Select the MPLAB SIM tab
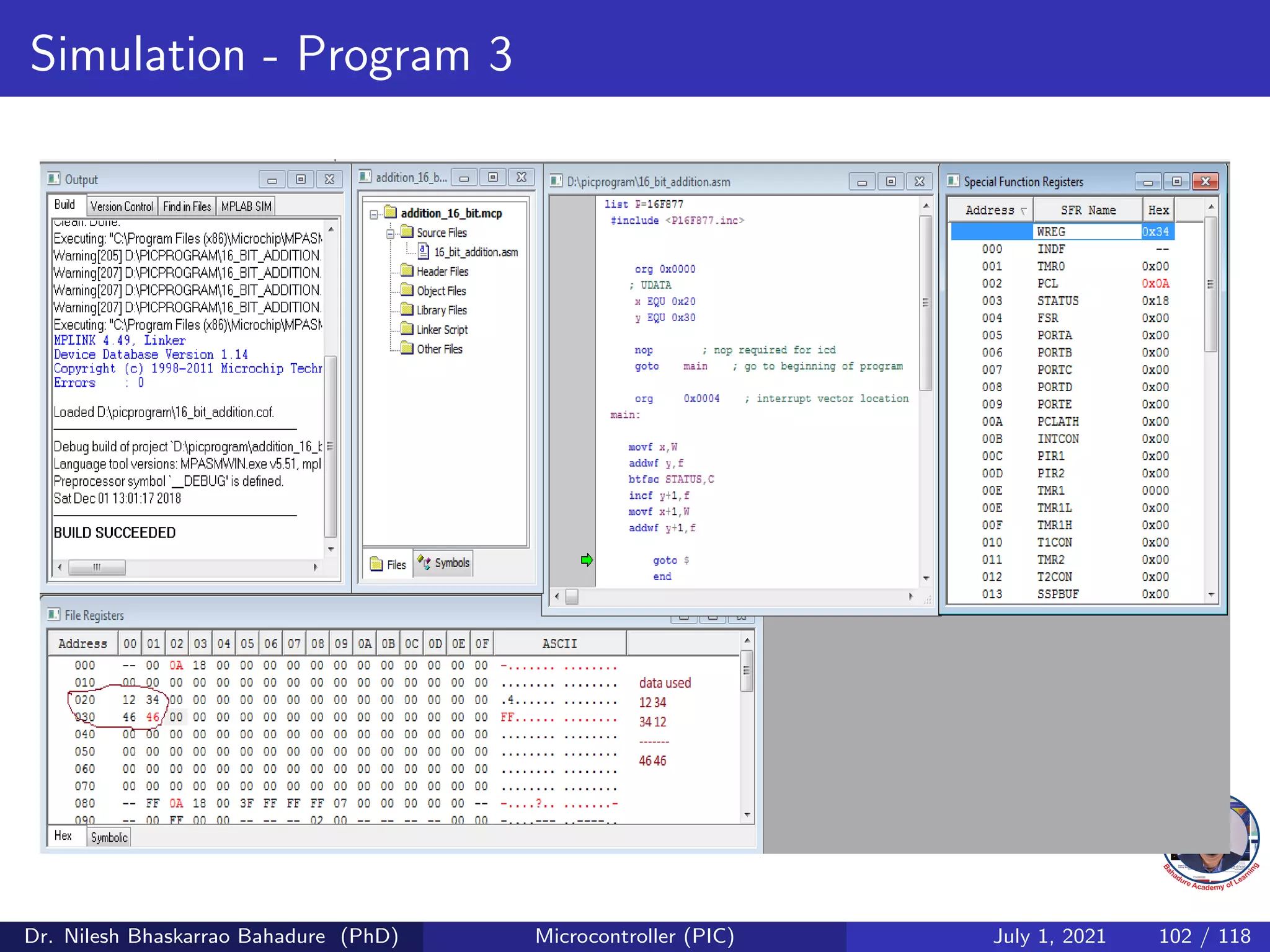Screen dimensions: 1270x952 click(246, 206)
